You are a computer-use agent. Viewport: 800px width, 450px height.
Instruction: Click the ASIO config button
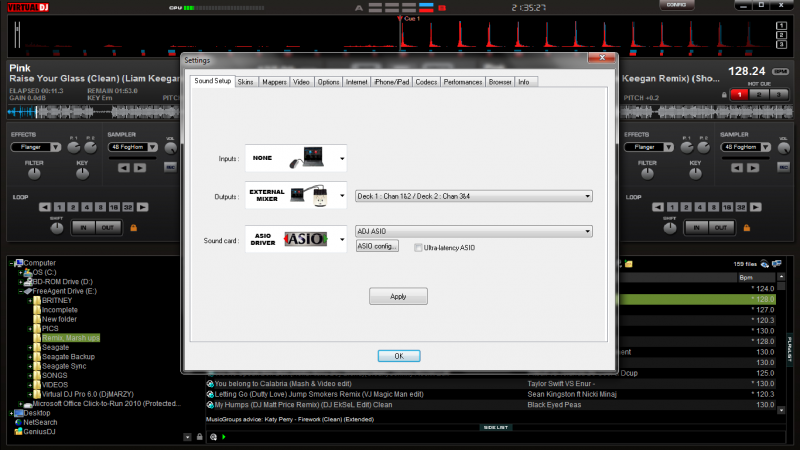[x=378, y=246]
